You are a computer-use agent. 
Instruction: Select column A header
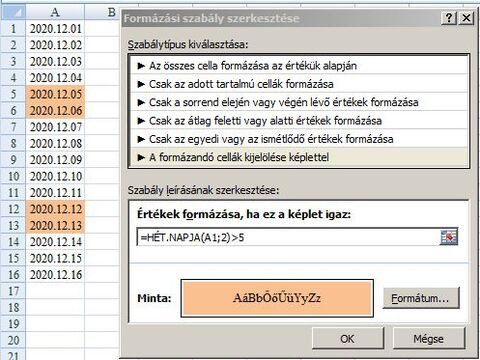55,13
